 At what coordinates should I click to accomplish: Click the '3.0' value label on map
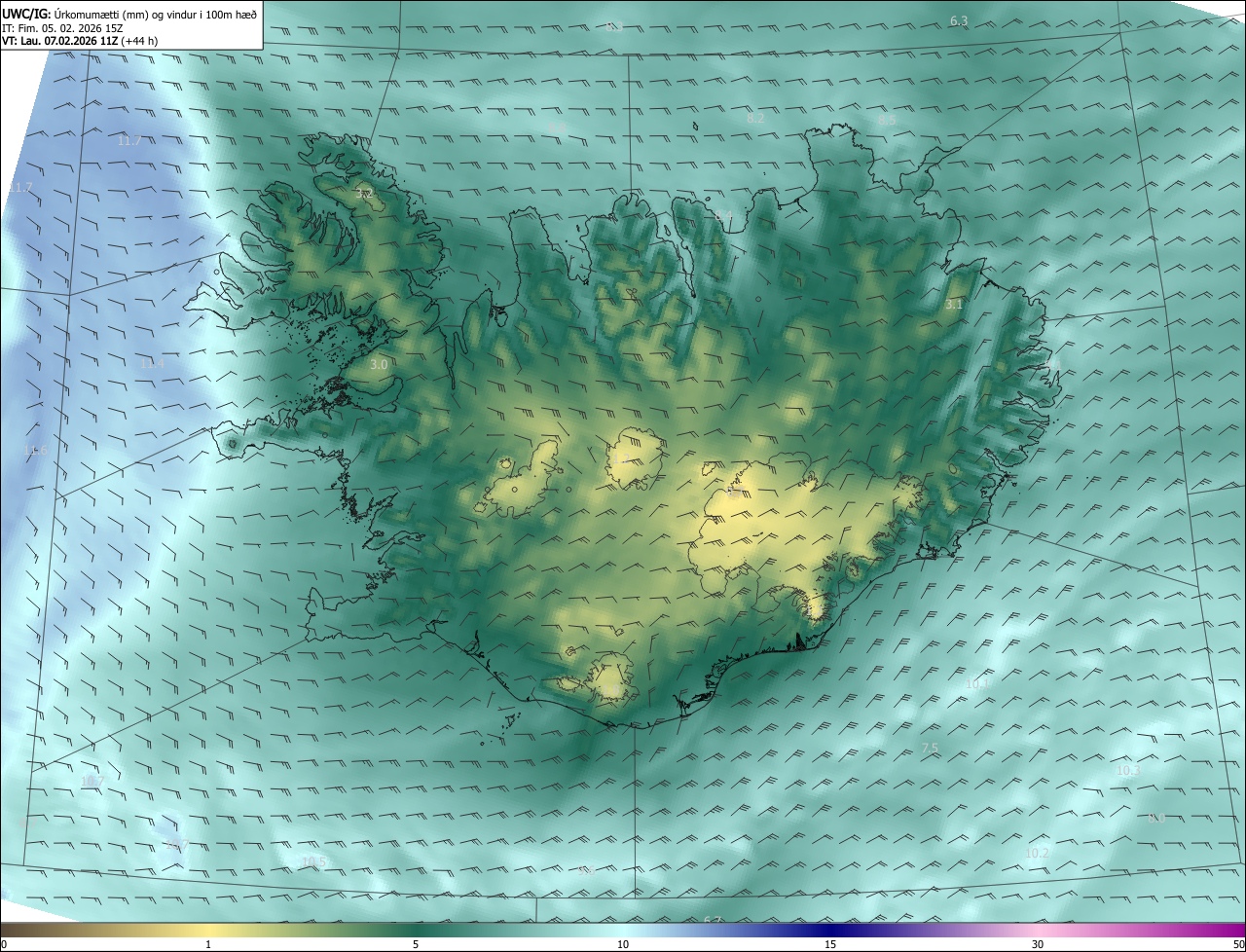380,364
